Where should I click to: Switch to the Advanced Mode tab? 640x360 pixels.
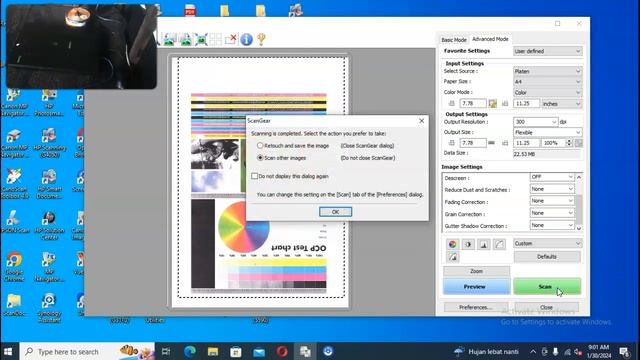coord(490,39)
